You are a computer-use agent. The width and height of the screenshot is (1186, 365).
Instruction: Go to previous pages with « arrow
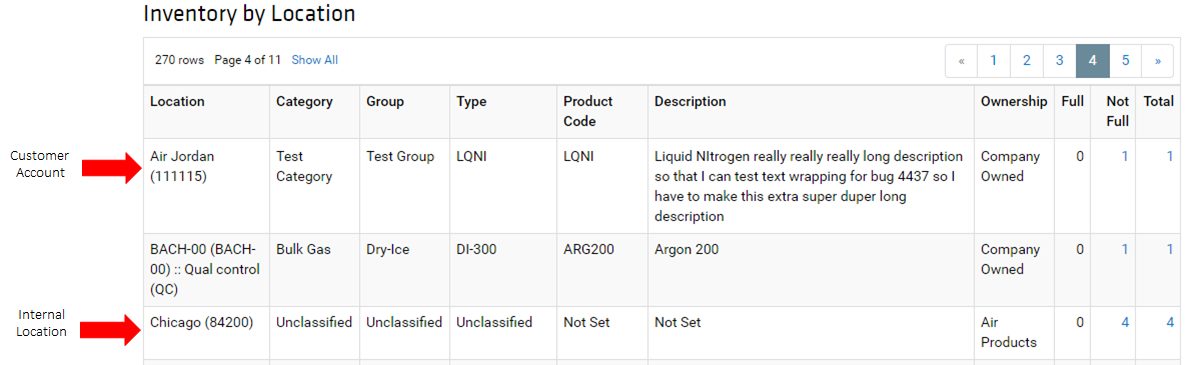tap(961, 61)
